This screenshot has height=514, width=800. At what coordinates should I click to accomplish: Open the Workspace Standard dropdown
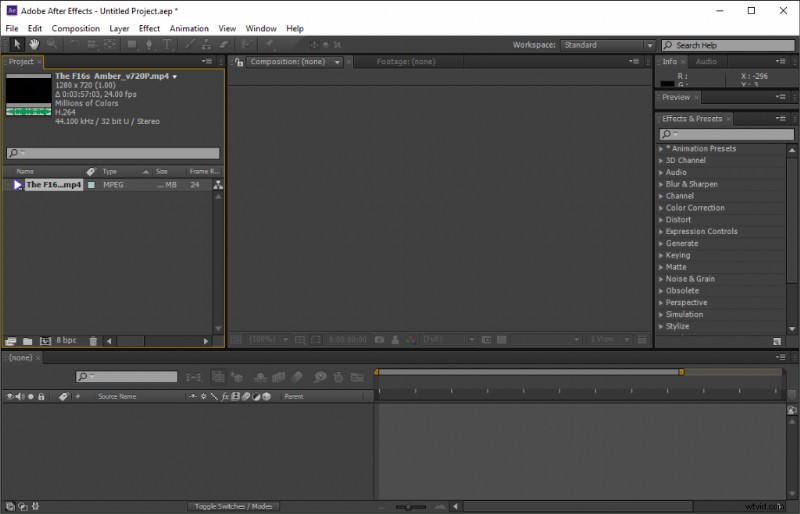click(x=607, y=45)
